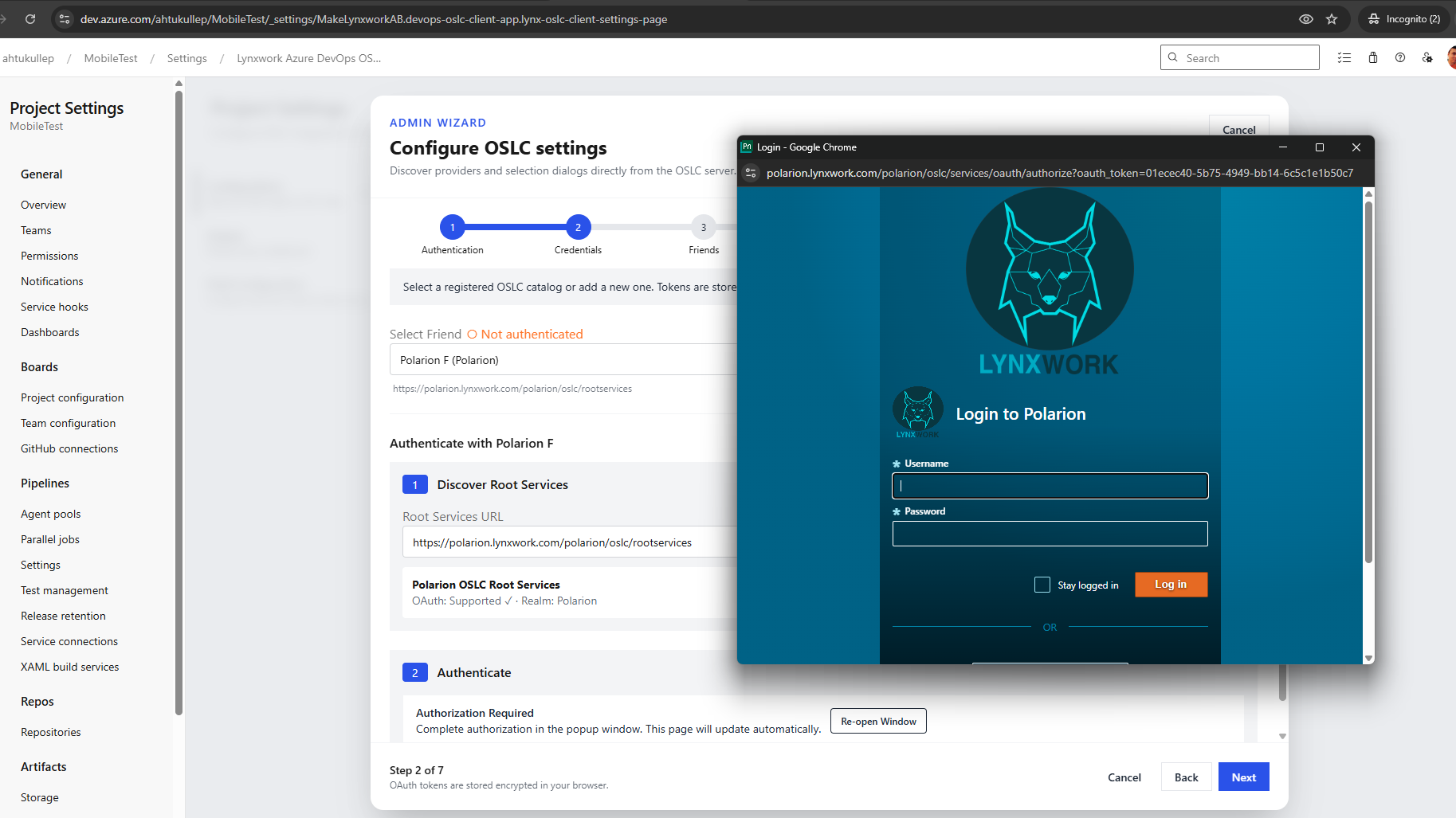
Task: View site info icon in popup address bar
Action: (x=751, y=173)
